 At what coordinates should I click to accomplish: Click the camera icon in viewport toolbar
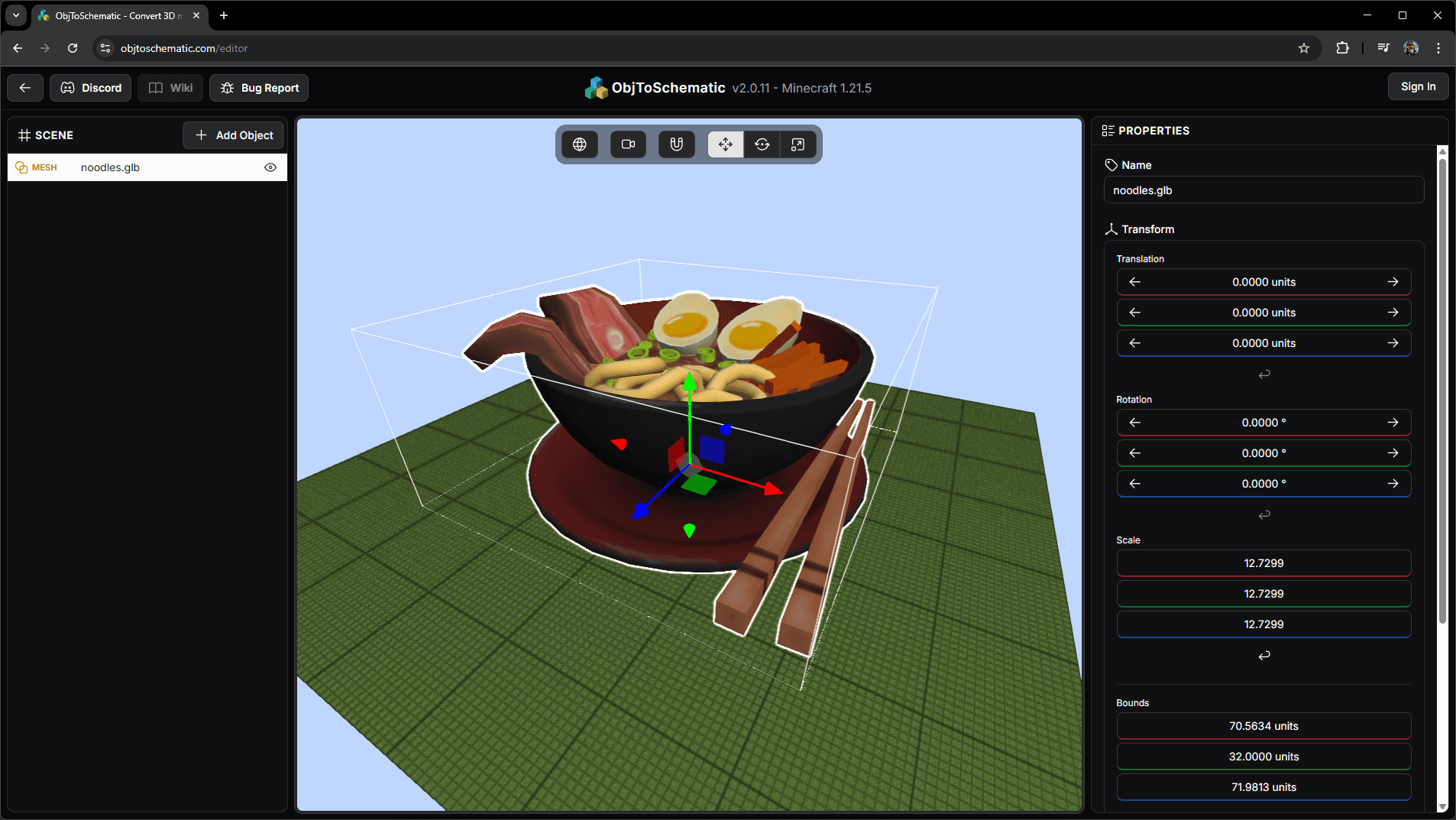(x=628, y=144)
